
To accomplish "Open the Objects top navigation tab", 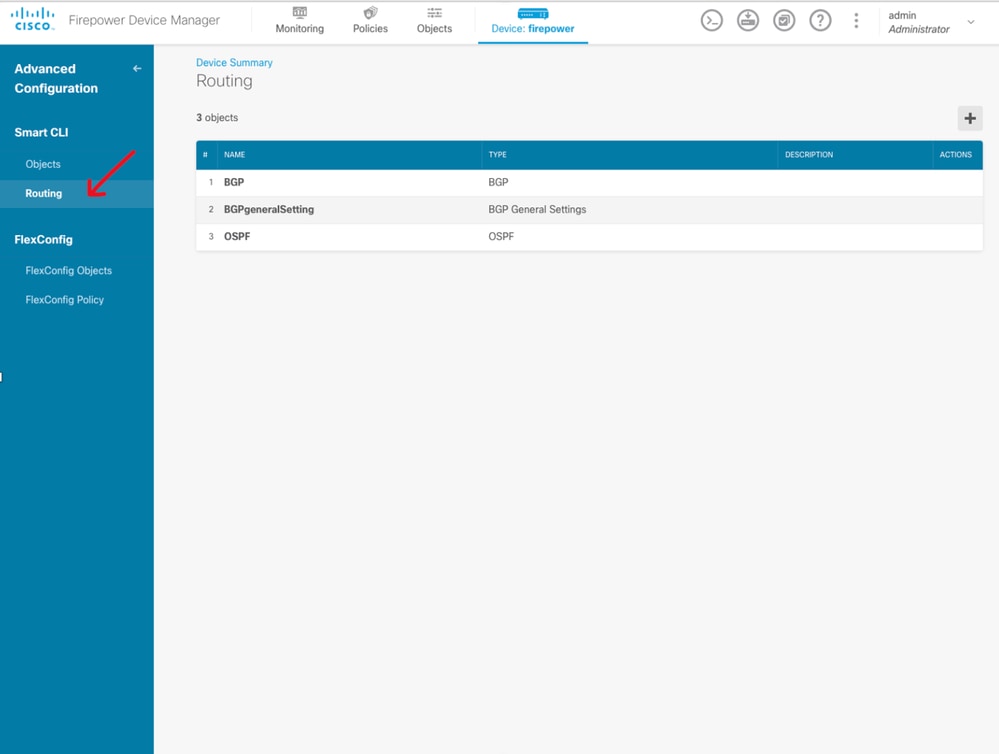I will click(x=435, y=21).
